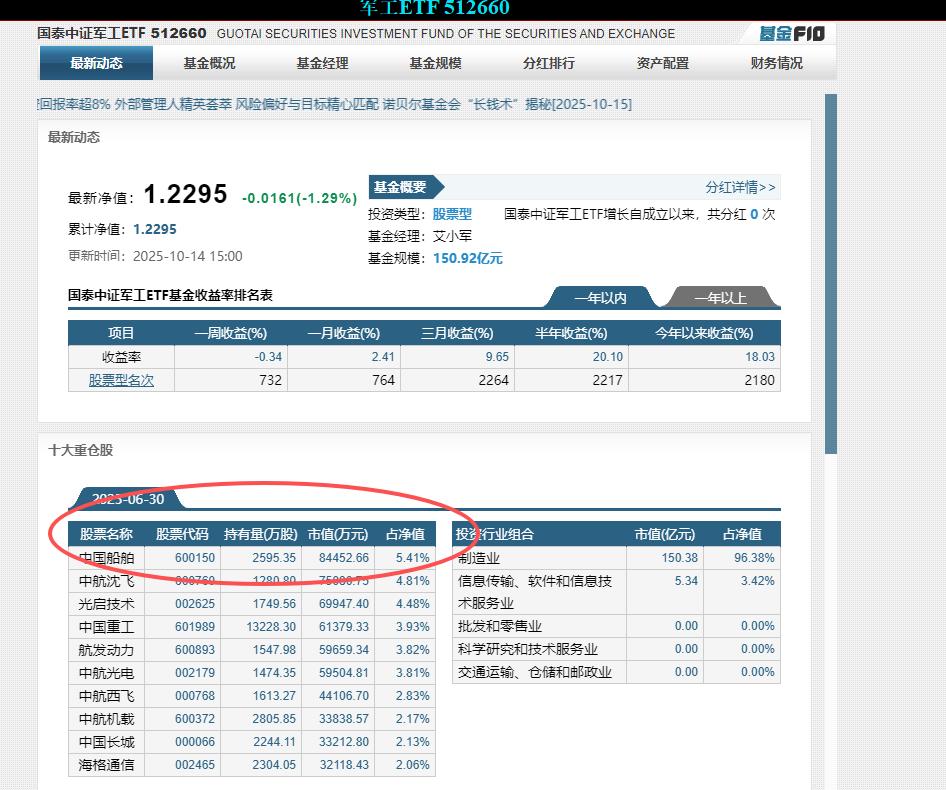Viewport: 946px width, 790px height.
Task: Click the 三月收益(%) column header
Action: (x=457, y=333)
